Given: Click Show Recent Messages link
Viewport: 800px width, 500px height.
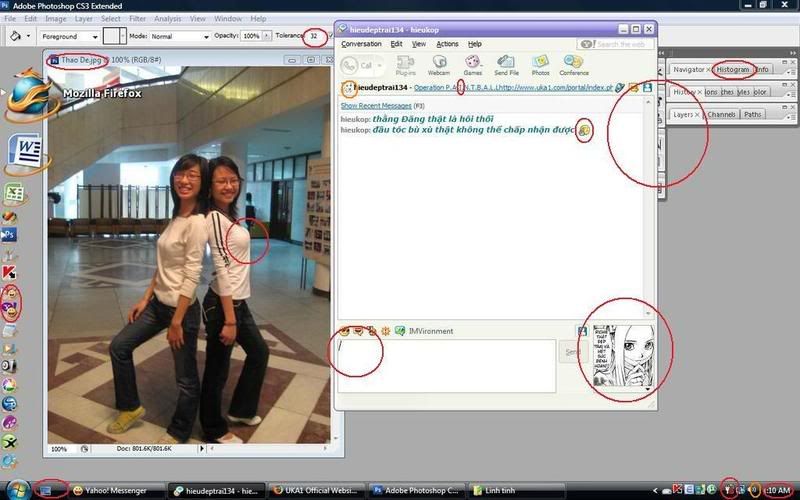Looking at the screenshot, I should (376, 106).
